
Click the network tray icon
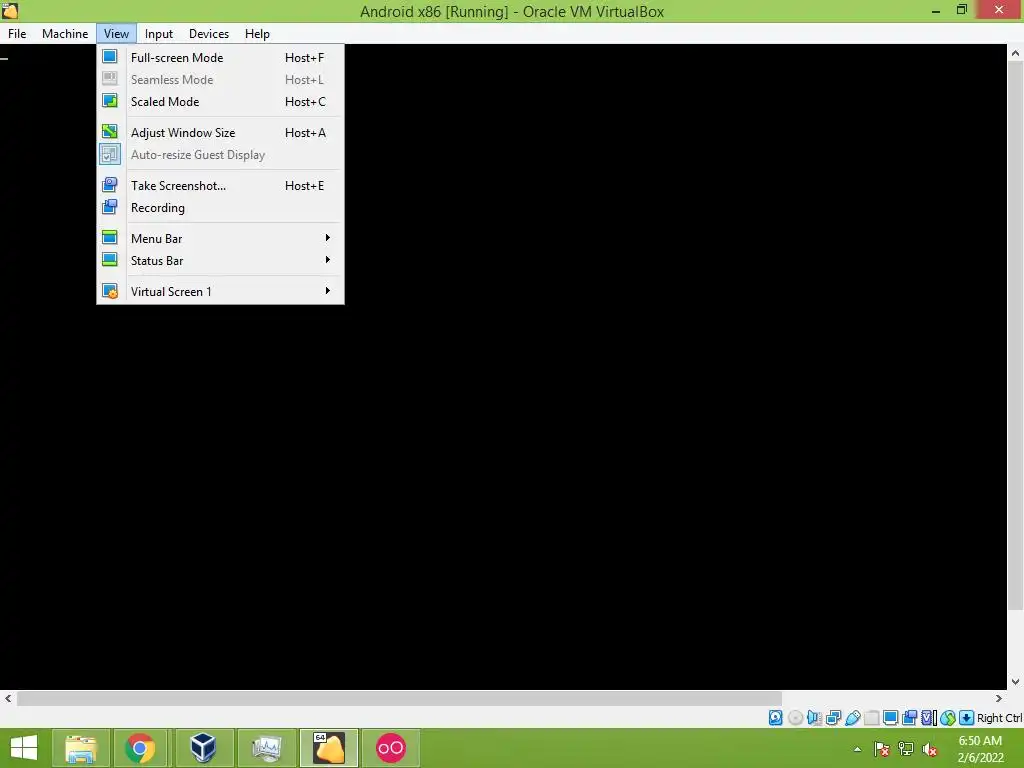(906, 749)
